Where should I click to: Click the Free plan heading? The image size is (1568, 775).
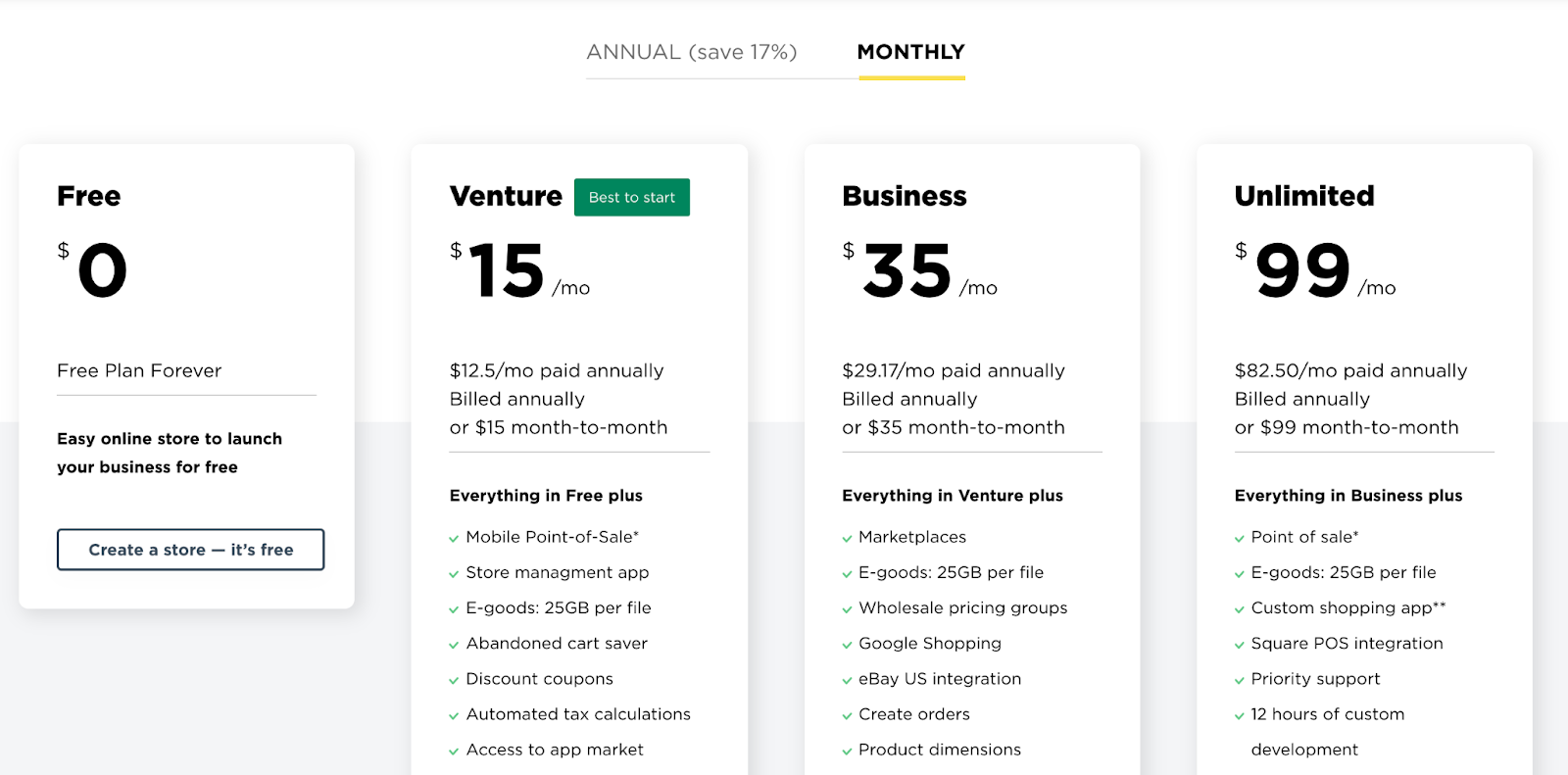[x=89, y=196]
